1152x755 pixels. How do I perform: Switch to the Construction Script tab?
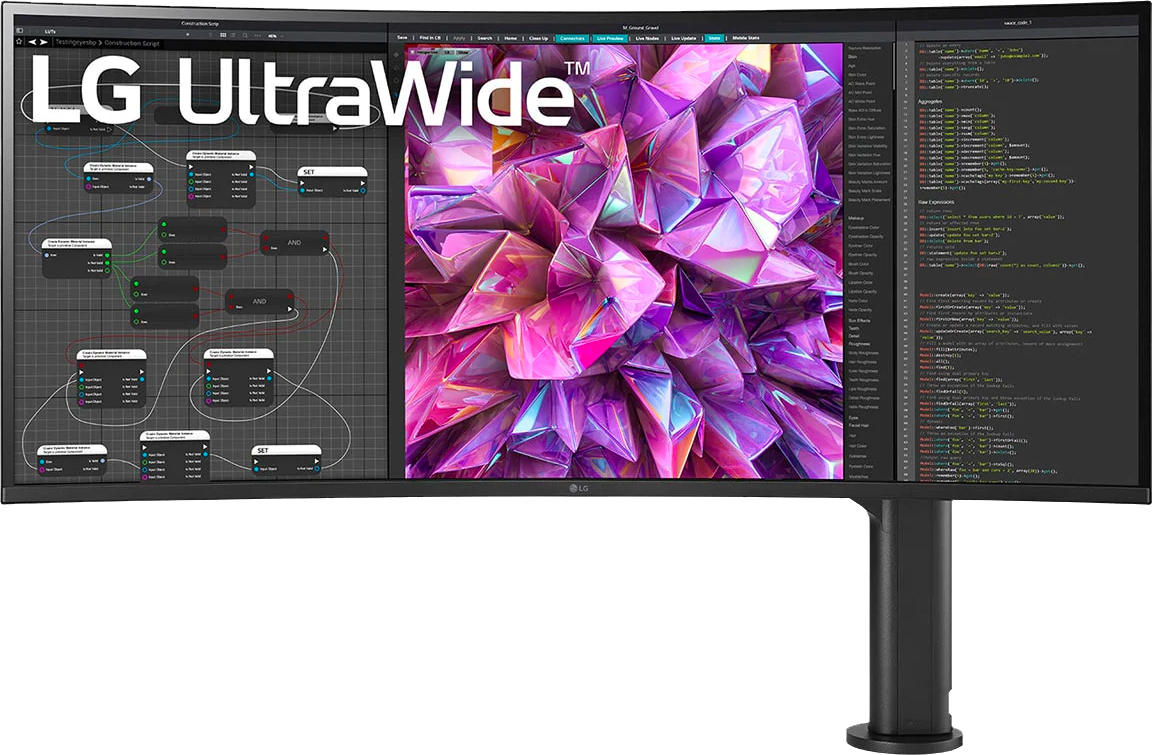[200, 23]
